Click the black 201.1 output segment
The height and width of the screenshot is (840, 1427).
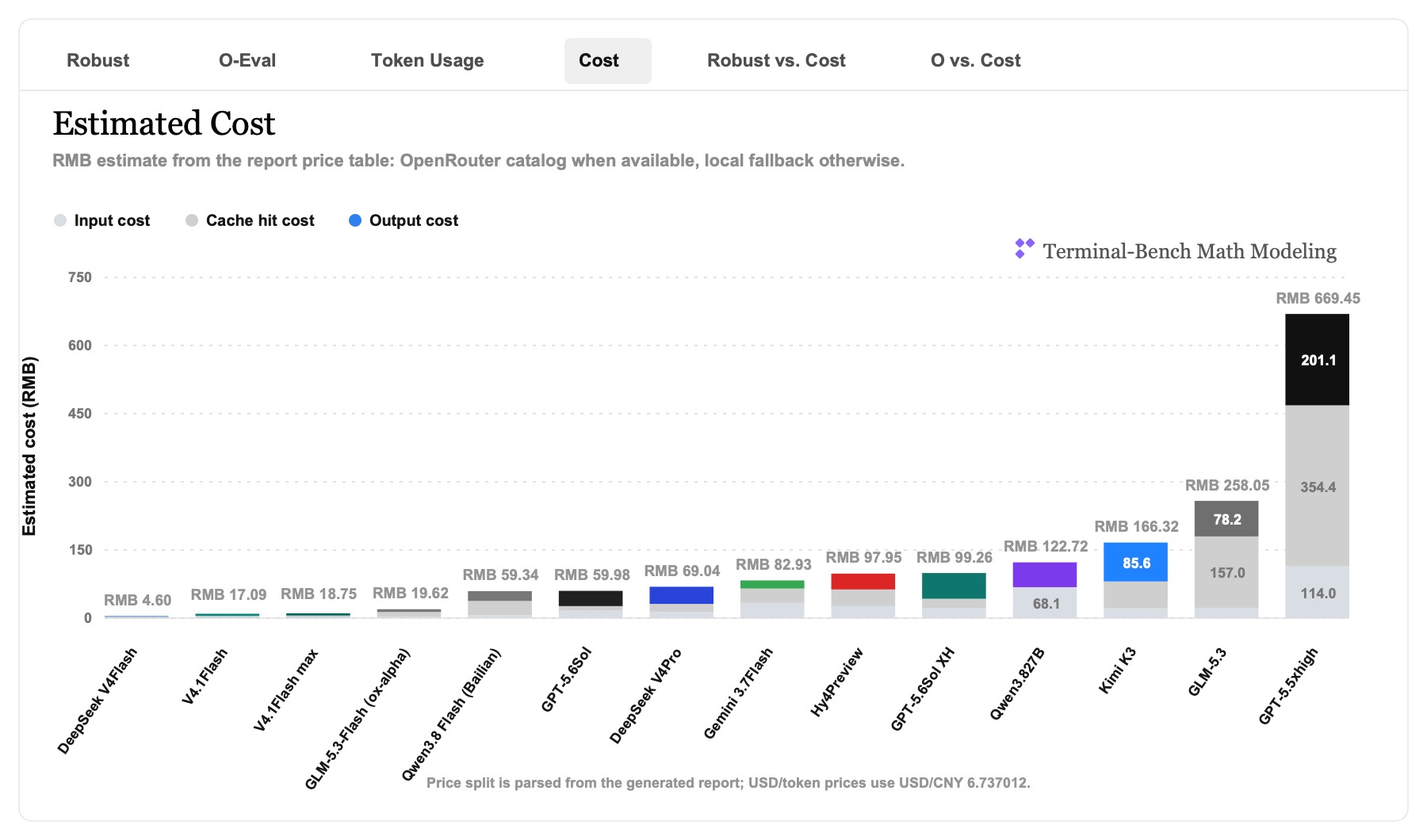tap(1317, 360)
